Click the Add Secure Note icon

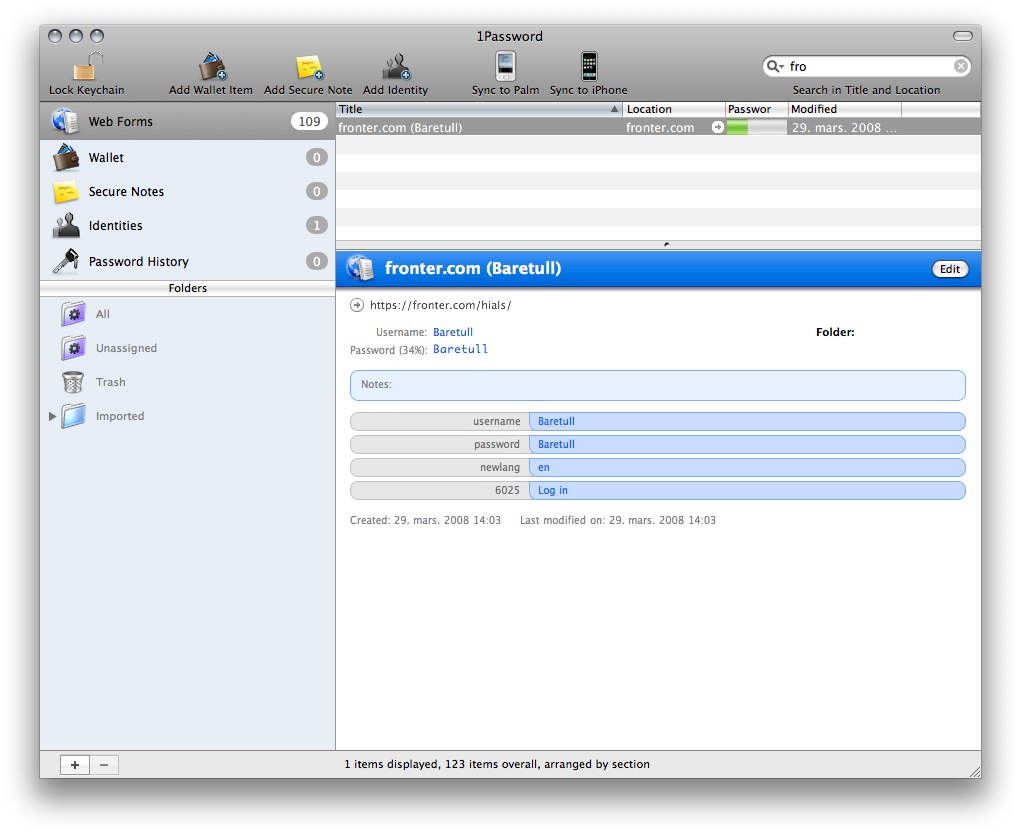(x=309, y=67)
